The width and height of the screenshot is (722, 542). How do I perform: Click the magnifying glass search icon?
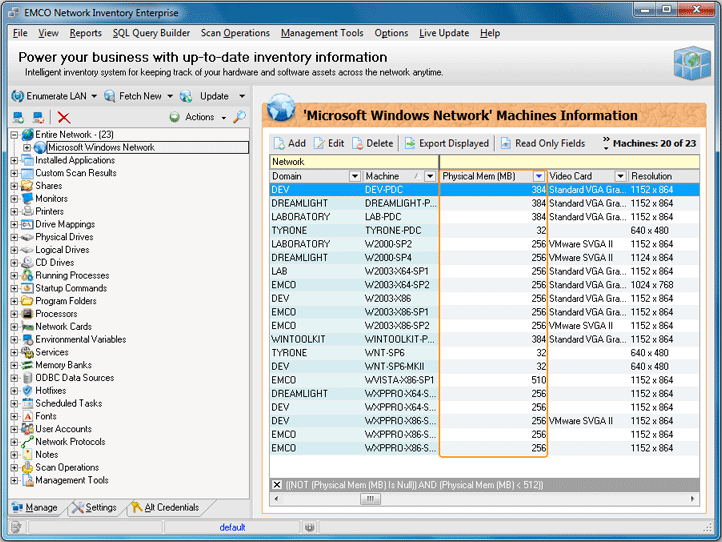tap(239, 117)
